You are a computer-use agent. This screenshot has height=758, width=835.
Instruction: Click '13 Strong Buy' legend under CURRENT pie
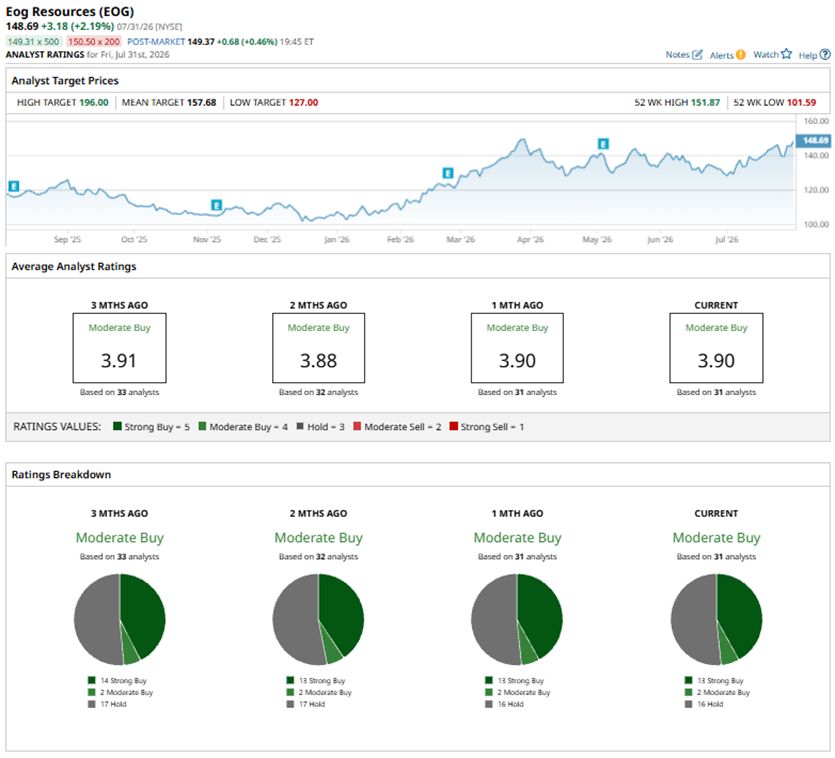[x=714, y=681]
